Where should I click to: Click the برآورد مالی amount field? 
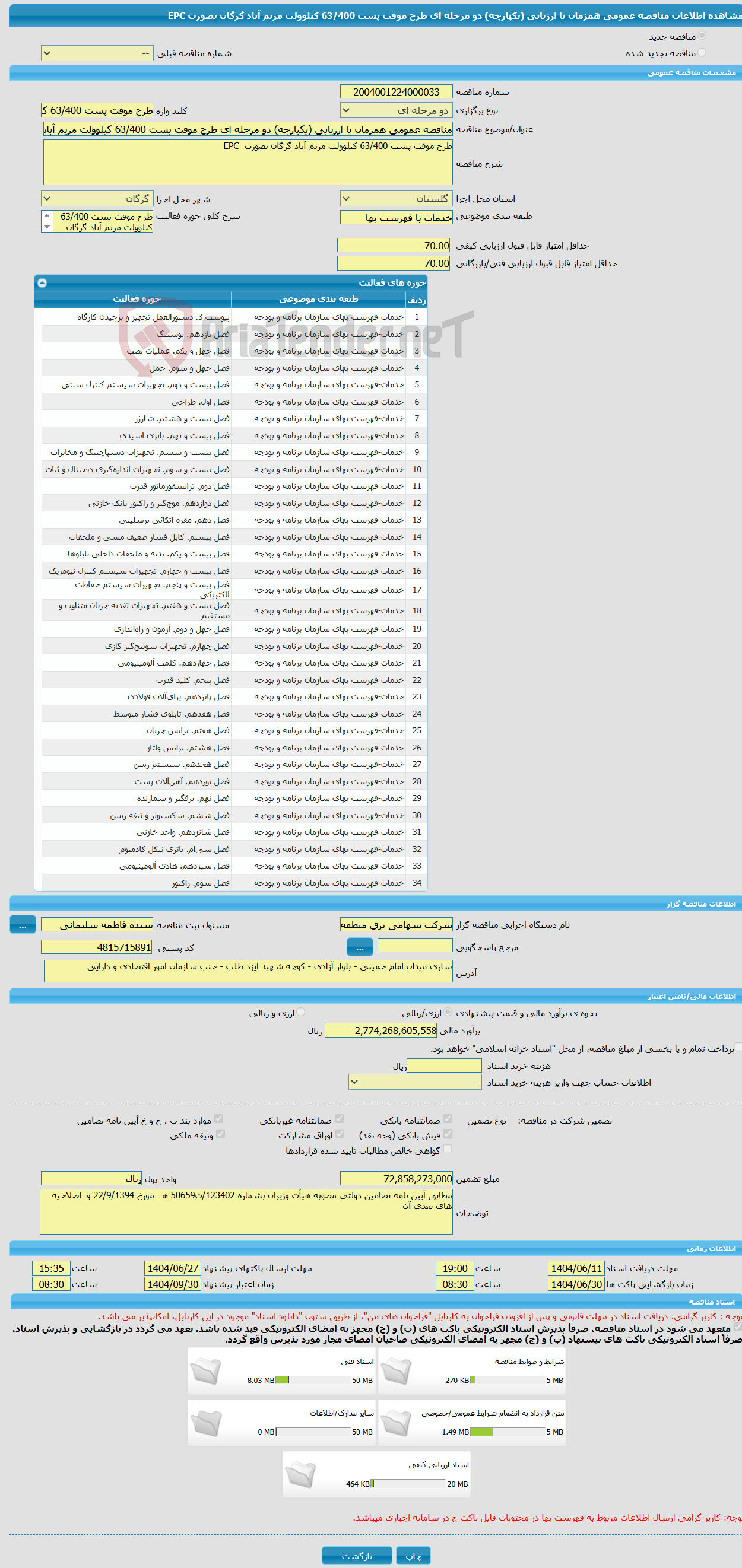point(380,1031)
